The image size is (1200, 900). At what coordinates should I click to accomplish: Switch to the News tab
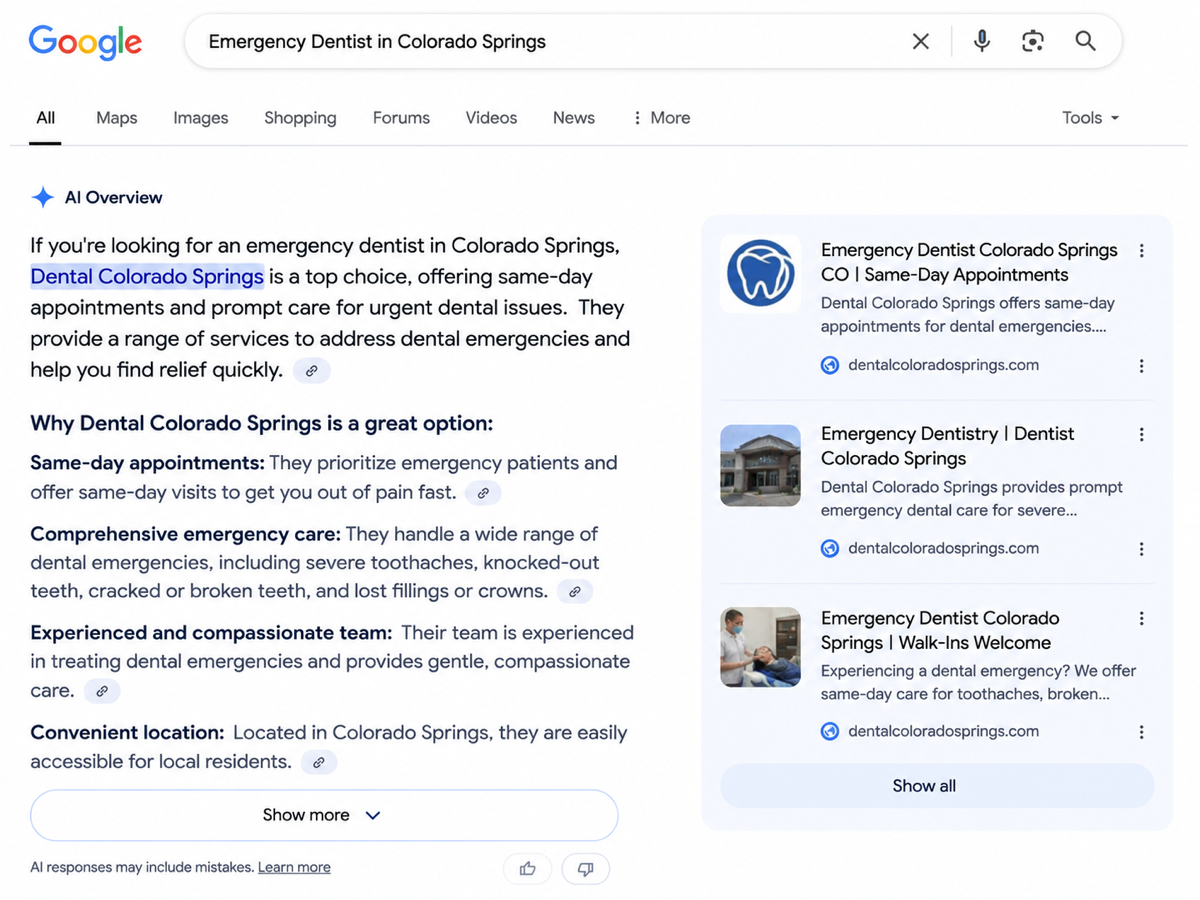pos(574,118)
